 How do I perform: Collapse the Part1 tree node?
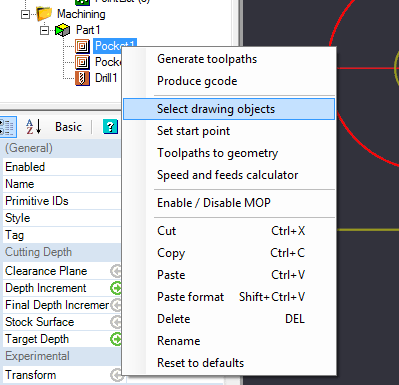click(x=44, y=31)
